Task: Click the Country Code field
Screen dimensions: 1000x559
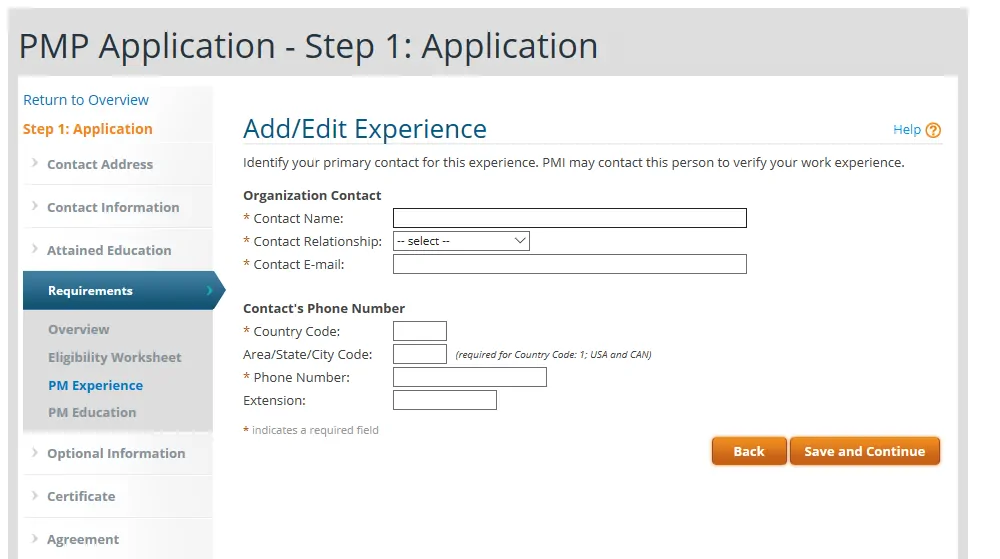Action: [419, 331]
